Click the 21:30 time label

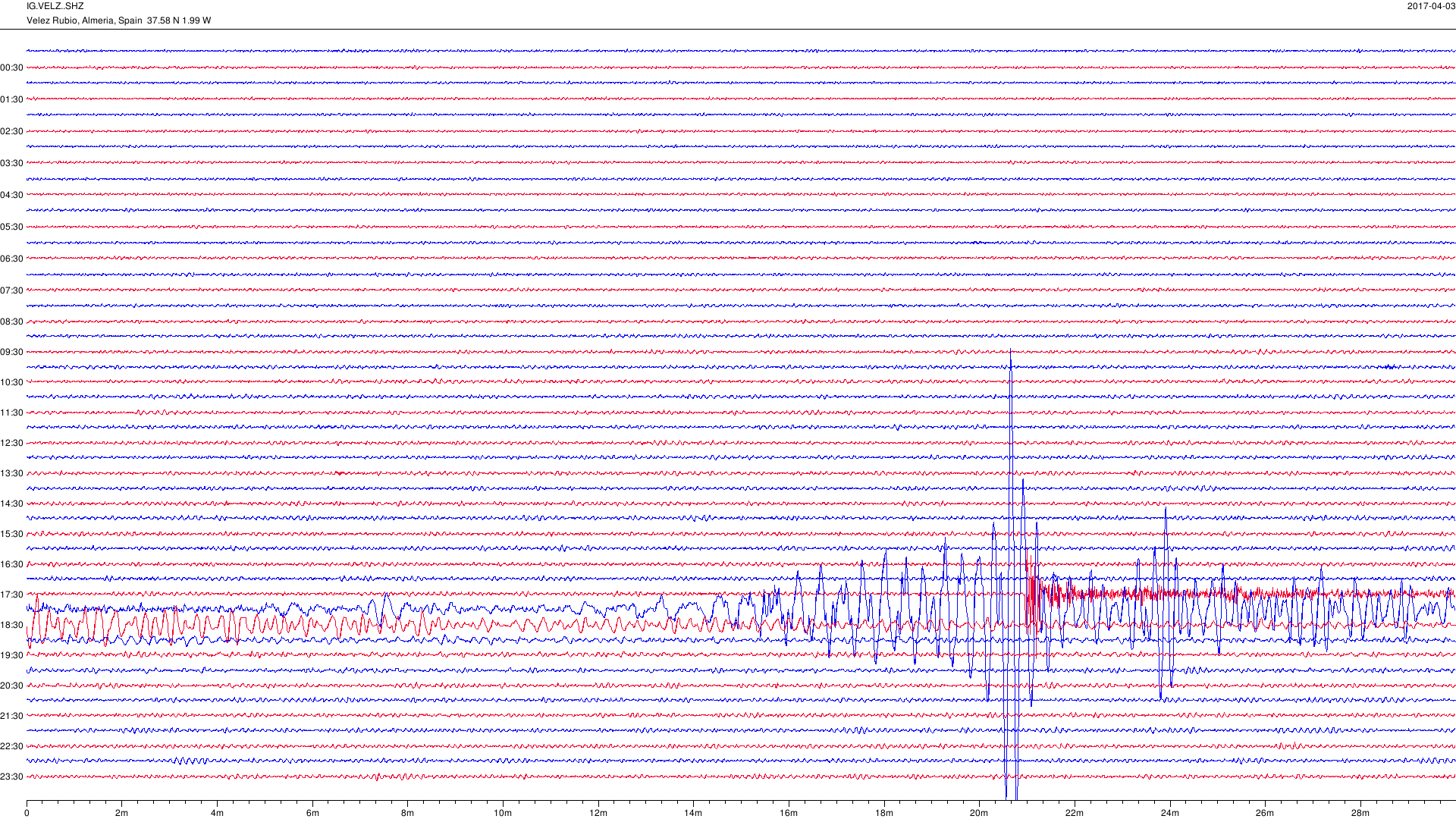tap(12, 716)
